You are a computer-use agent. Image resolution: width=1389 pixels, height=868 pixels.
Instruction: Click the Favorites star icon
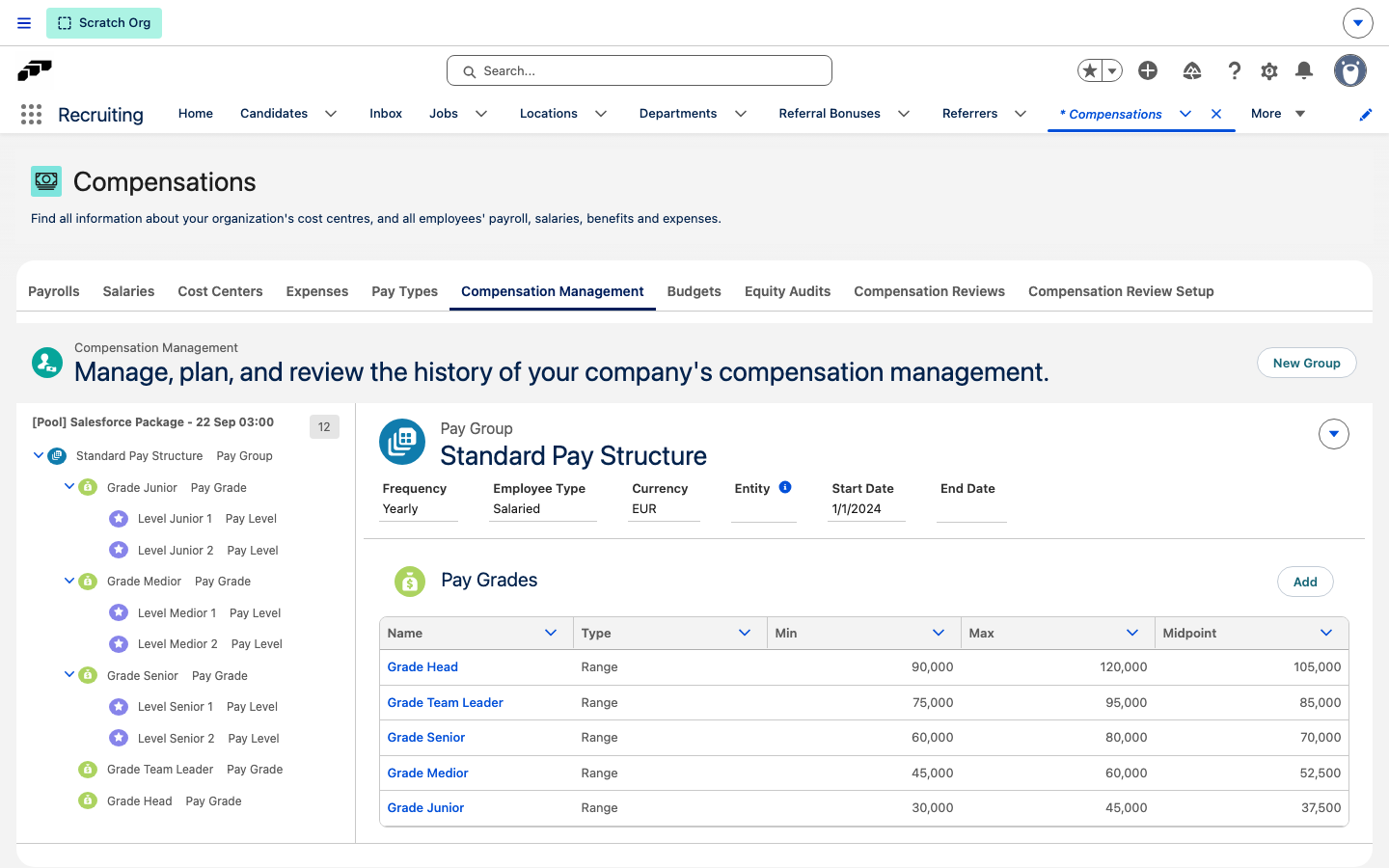tap(1090, 70)
